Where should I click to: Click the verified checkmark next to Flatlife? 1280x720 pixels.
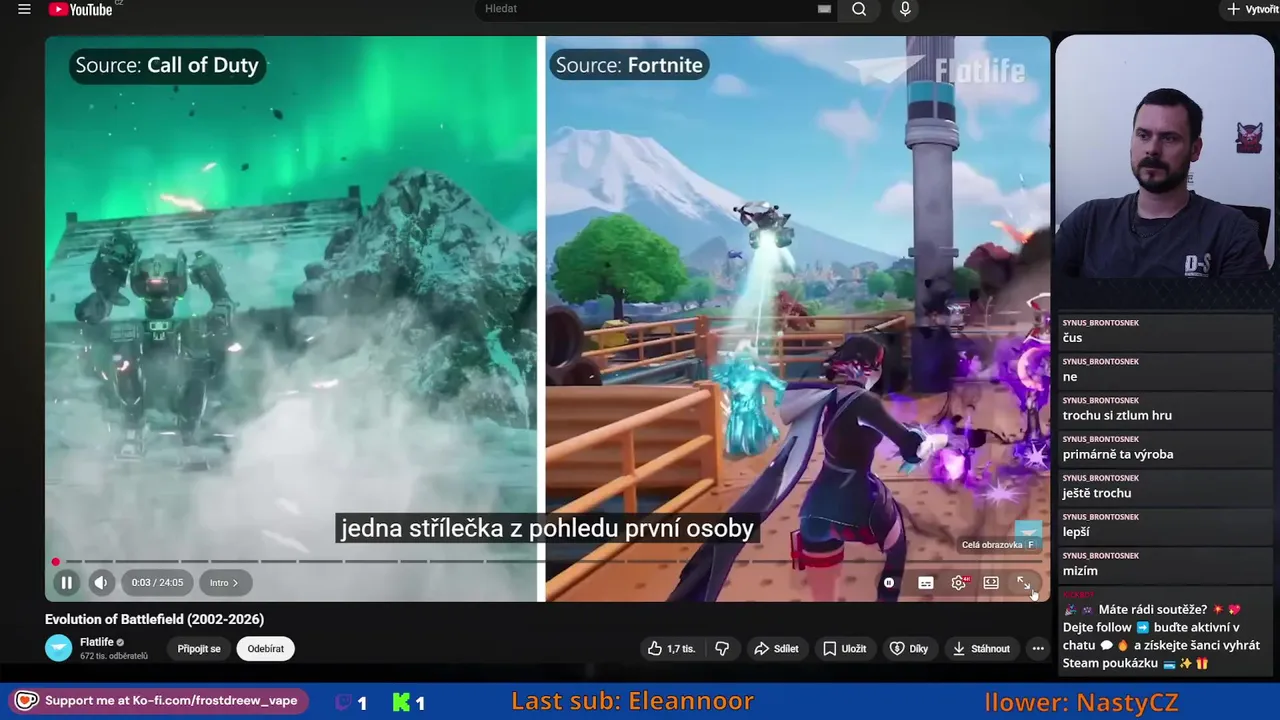click(121, 642)
